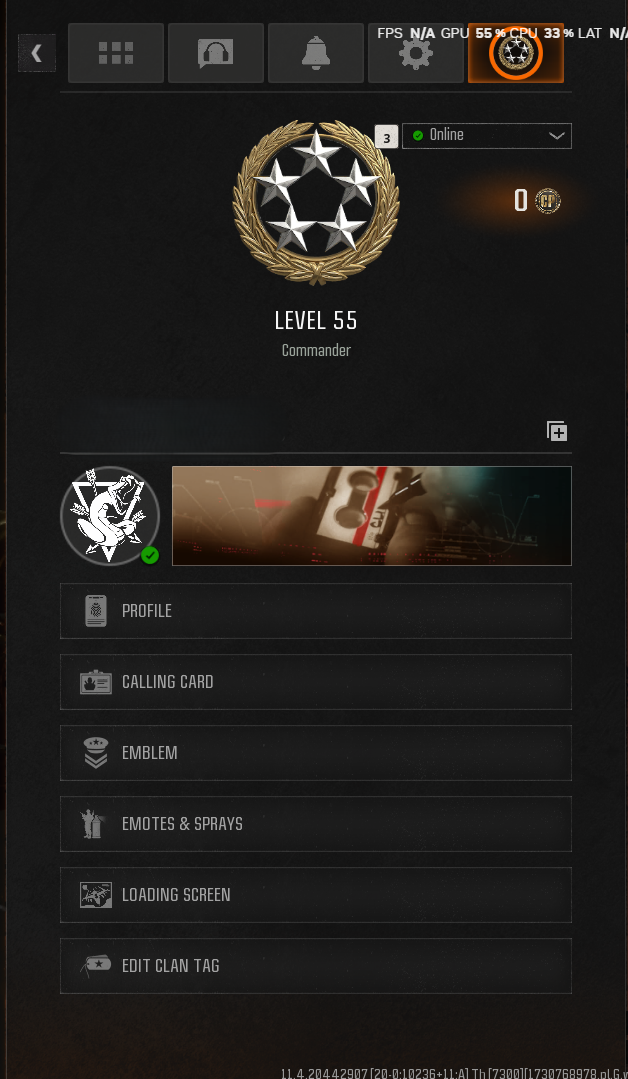This screenshot has width=628, height=1079.
Task: Open notifications bell icon
Action: [x=316, y=53]
